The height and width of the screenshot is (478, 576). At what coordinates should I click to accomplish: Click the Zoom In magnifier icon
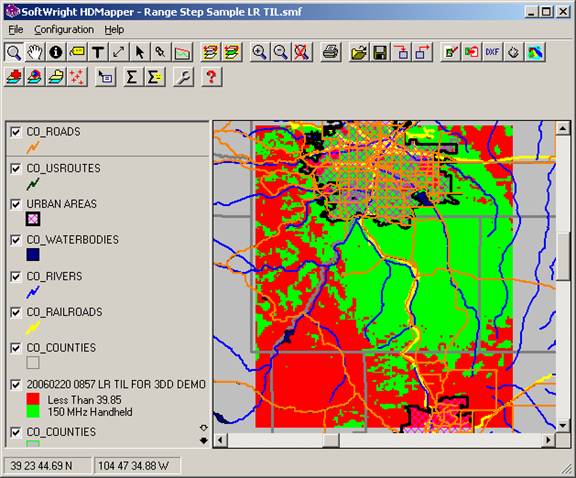click(259, 52)
